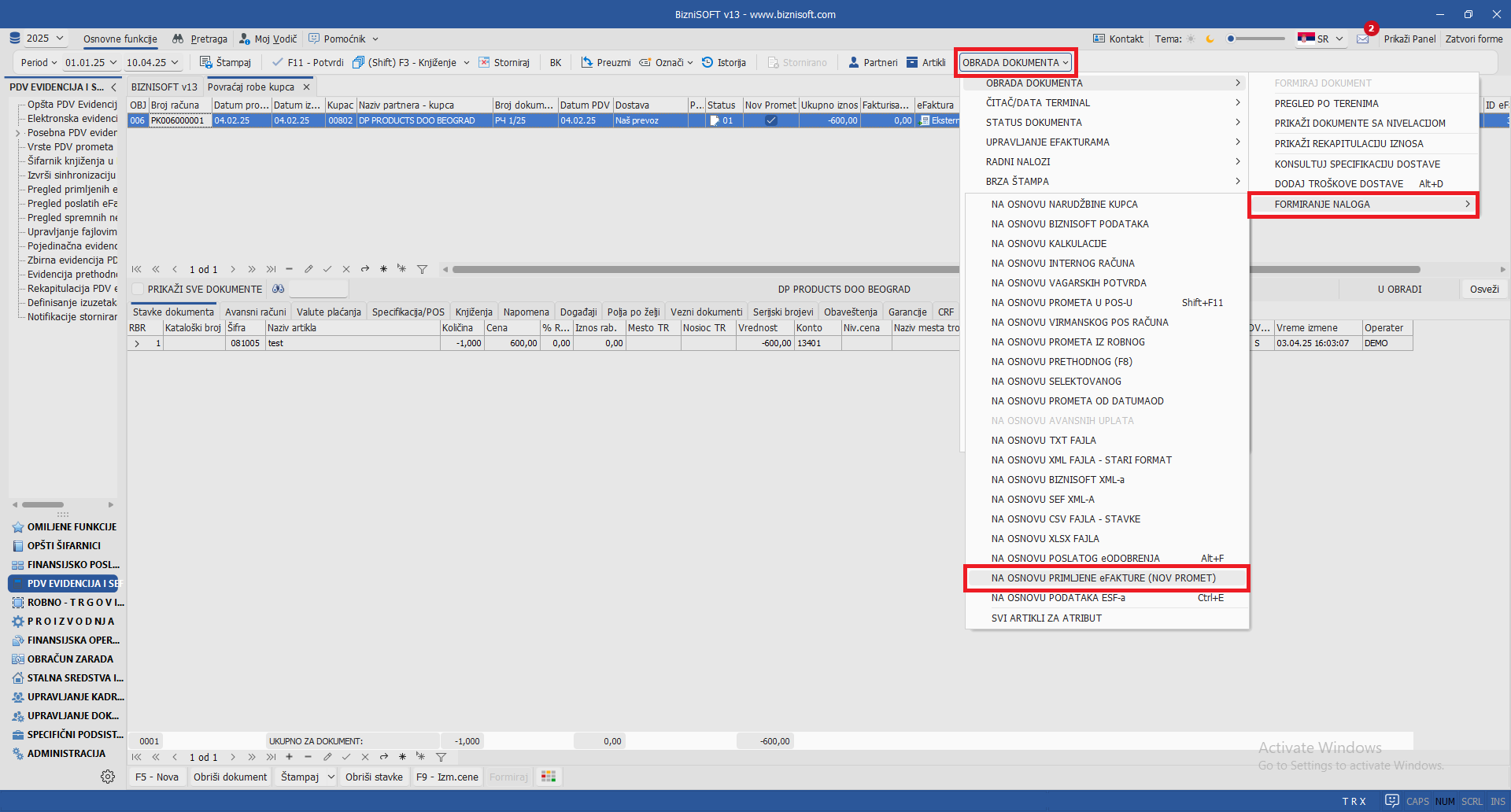
Task: Click the Štampaj print icon in toolbar
Action: [205, 62]
